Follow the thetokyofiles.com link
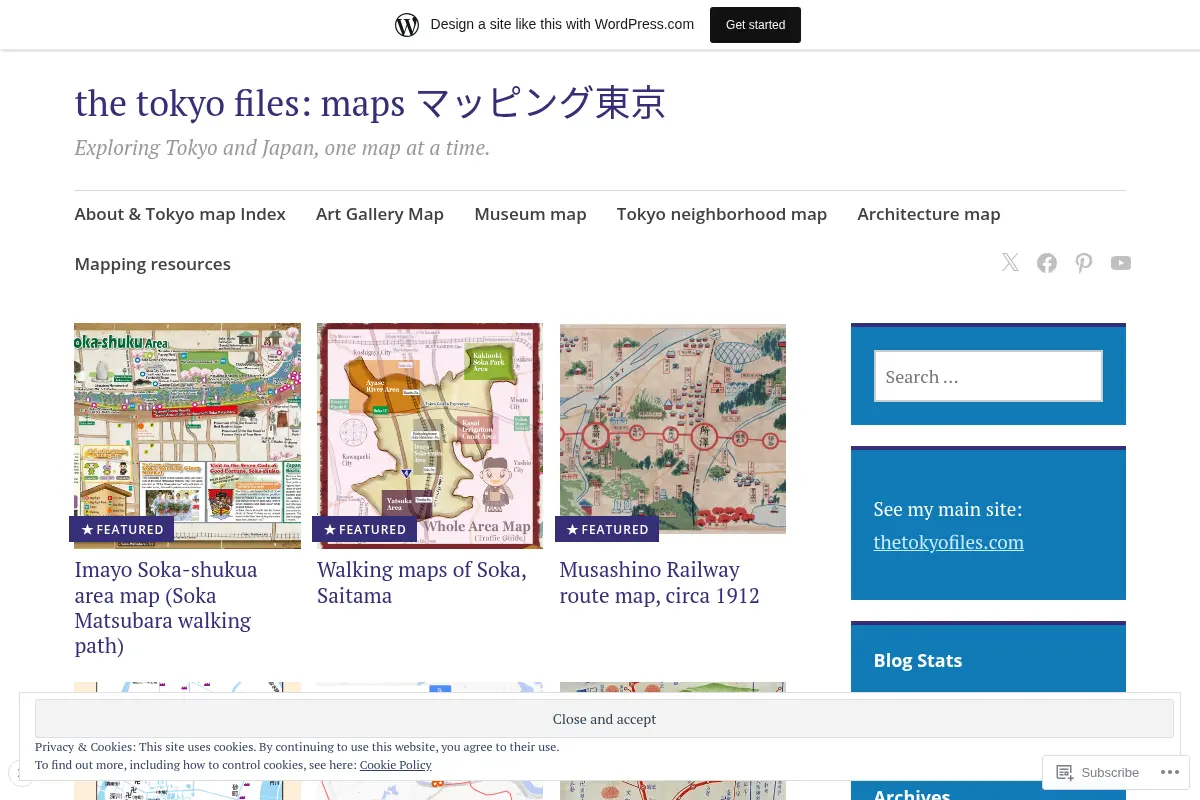The width and height of the screenshot is (1200, 800). 948,542
